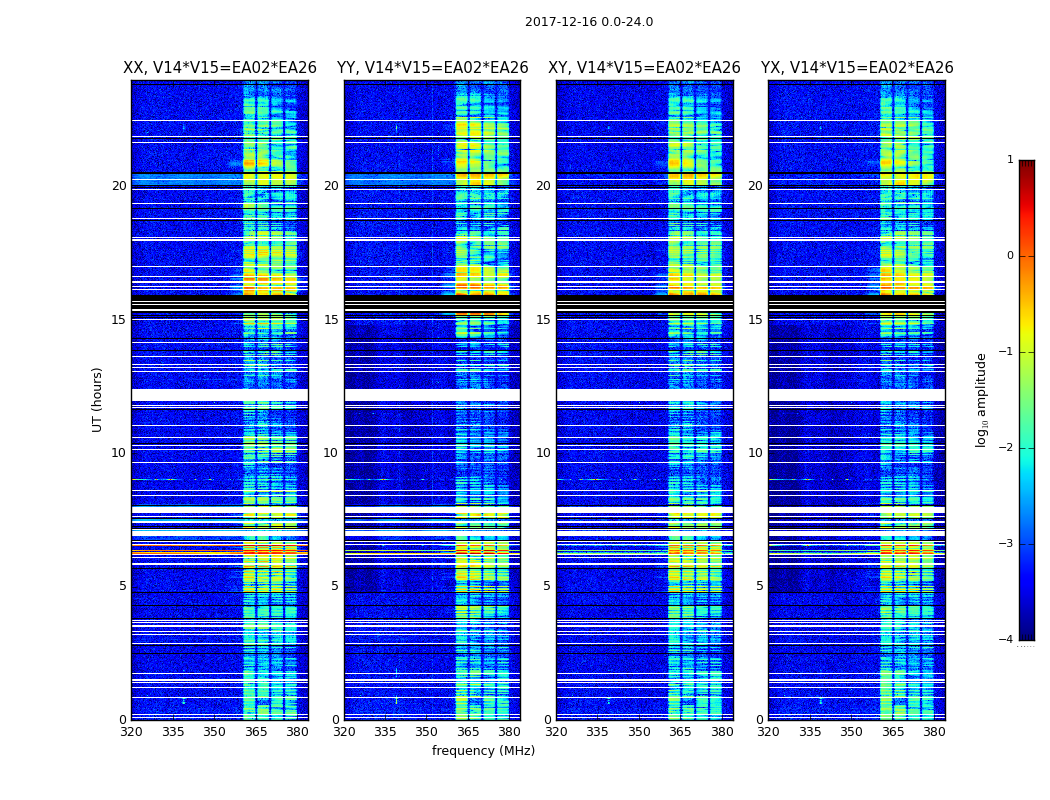Click the 365 MHz tick label under YX panel

(x=893, y=732)
